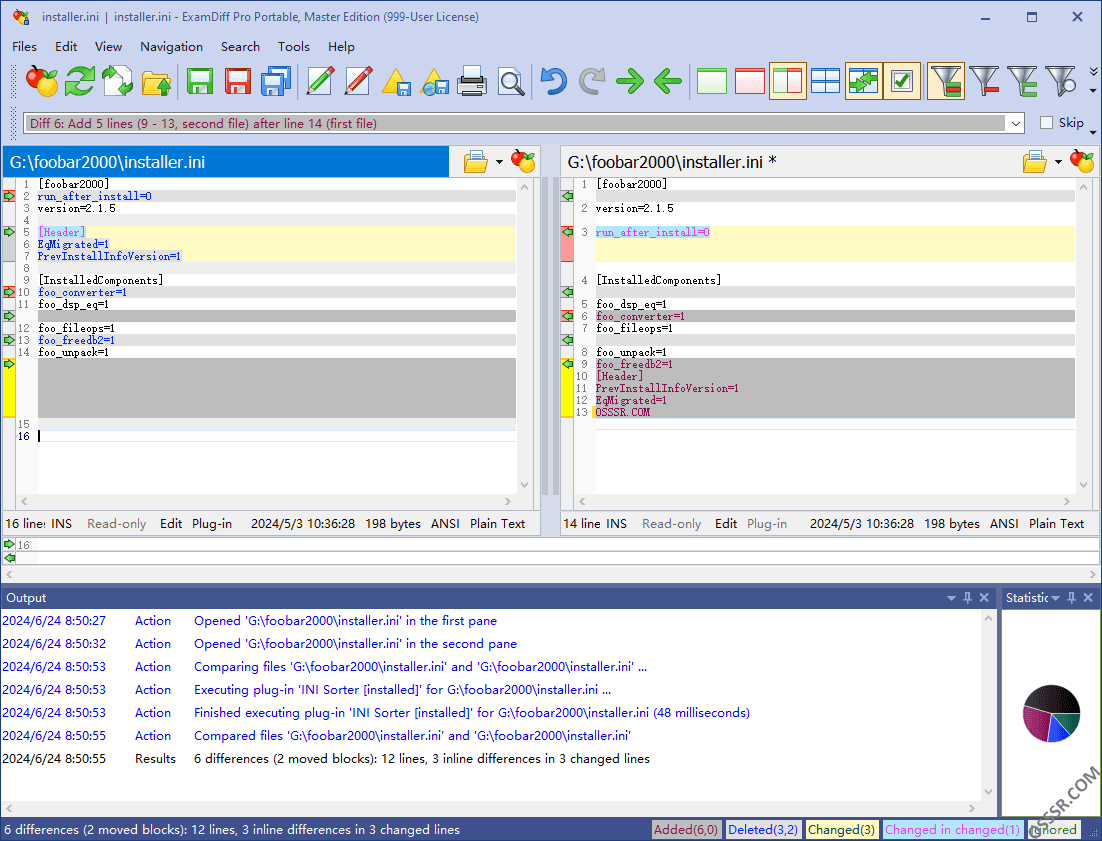Toggle the fourth funnel filter icon

coord(1061,82)
